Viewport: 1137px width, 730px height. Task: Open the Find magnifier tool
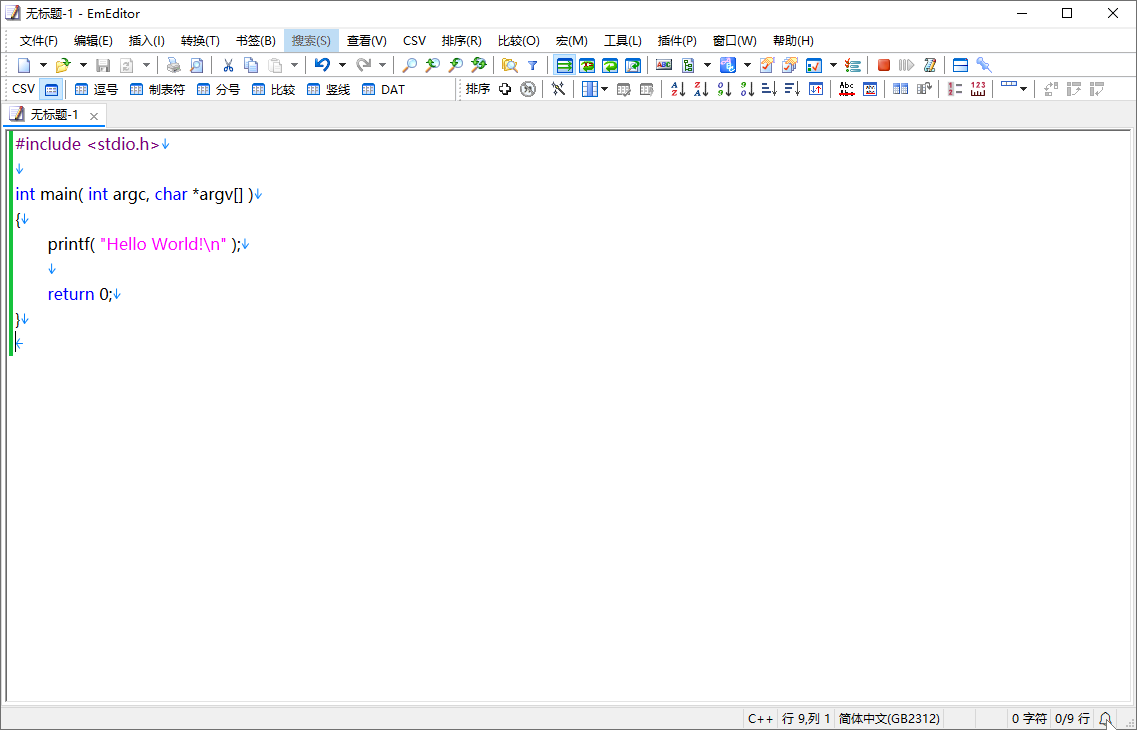[x=409, y=65]
